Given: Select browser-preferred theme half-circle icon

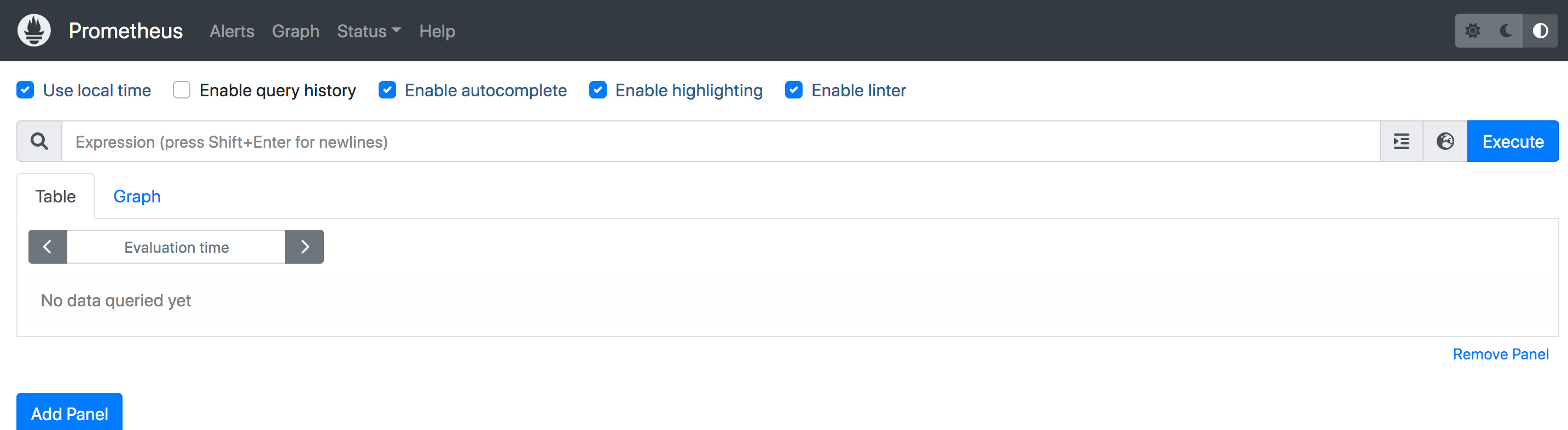Looking at the screenshot, I should 1541,31.
